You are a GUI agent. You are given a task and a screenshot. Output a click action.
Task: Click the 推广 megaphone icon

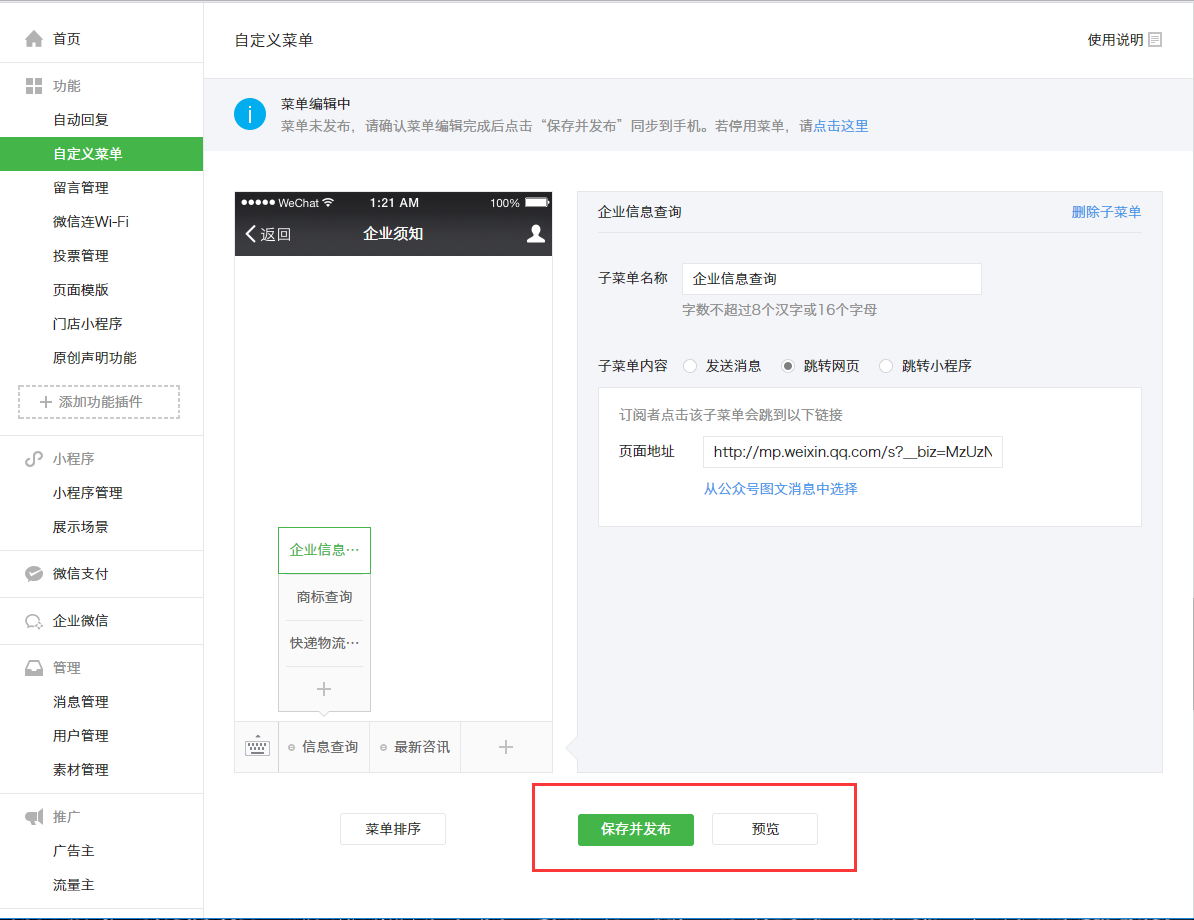[34, 816]
